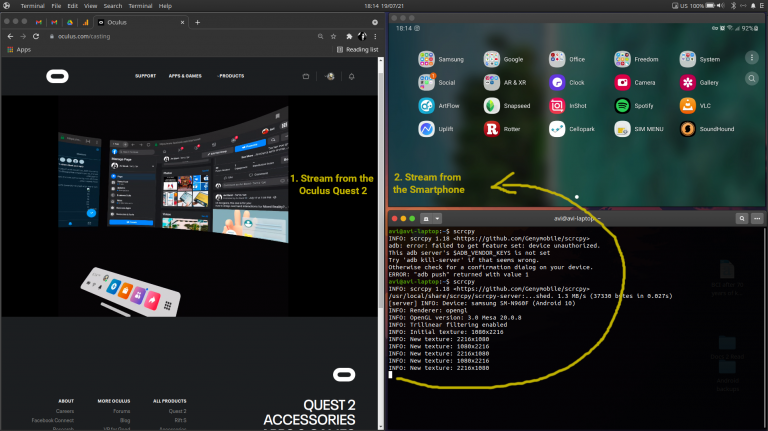The width and height of the screenshot is (768, 431).
Task: Open the Apps bookmarks shortcut
Action: click(19, 49)
